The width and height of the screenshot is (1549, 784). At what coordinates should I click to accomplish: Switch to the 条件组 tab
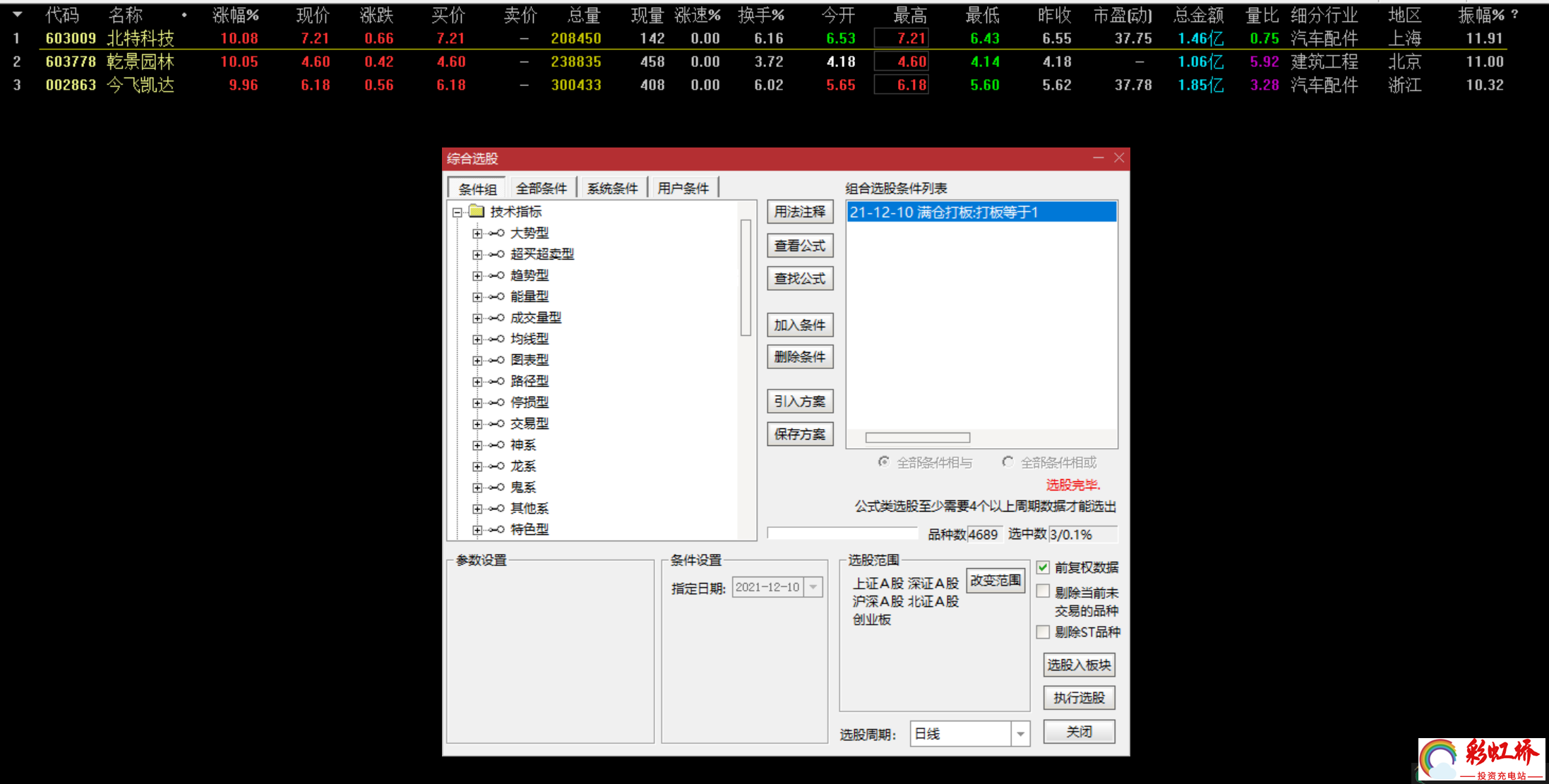point(477,188)
